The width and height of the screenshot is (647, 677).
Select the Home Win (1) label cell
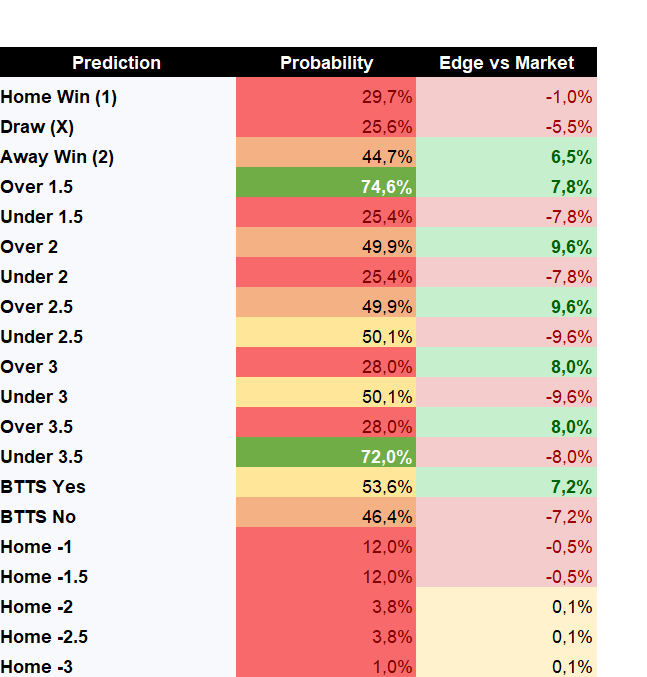118,97
